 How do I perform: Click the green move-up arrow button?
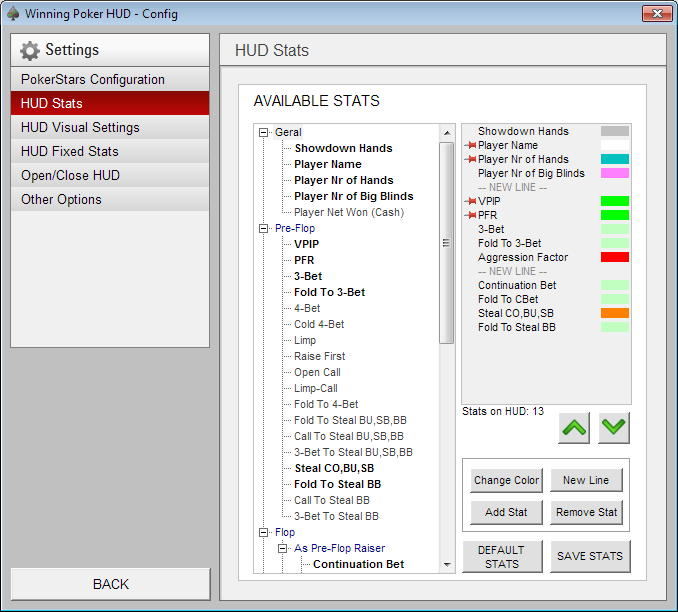tap(574, 428)
